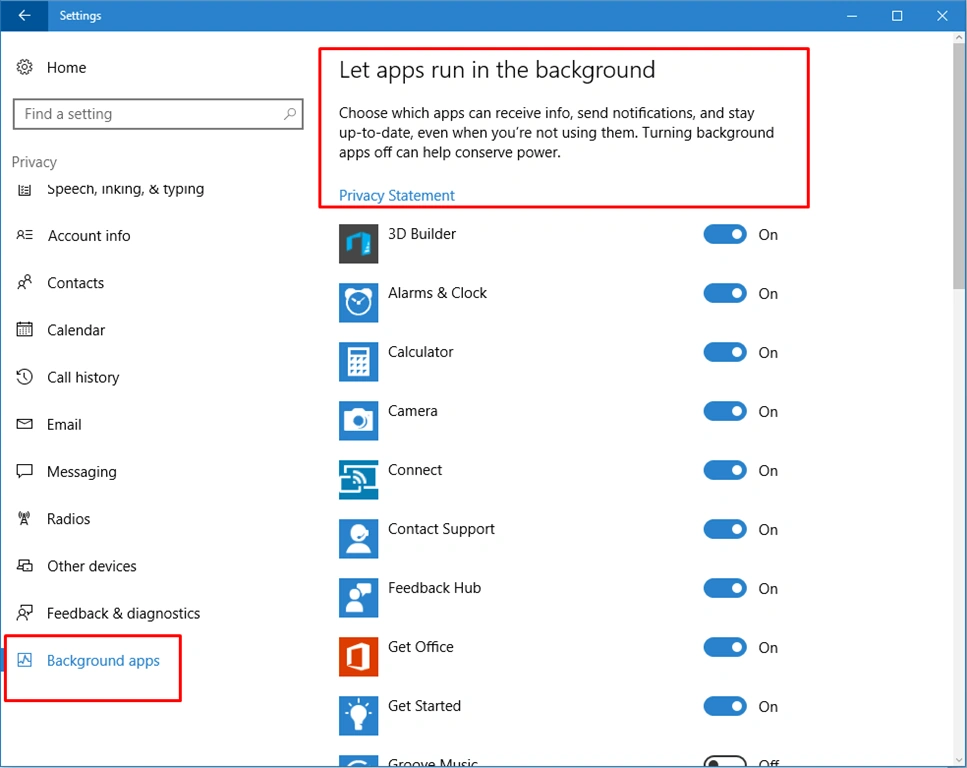Click the Feedback Hub app icon
This screenshot has width=967, height=768.
pos(358,597)
